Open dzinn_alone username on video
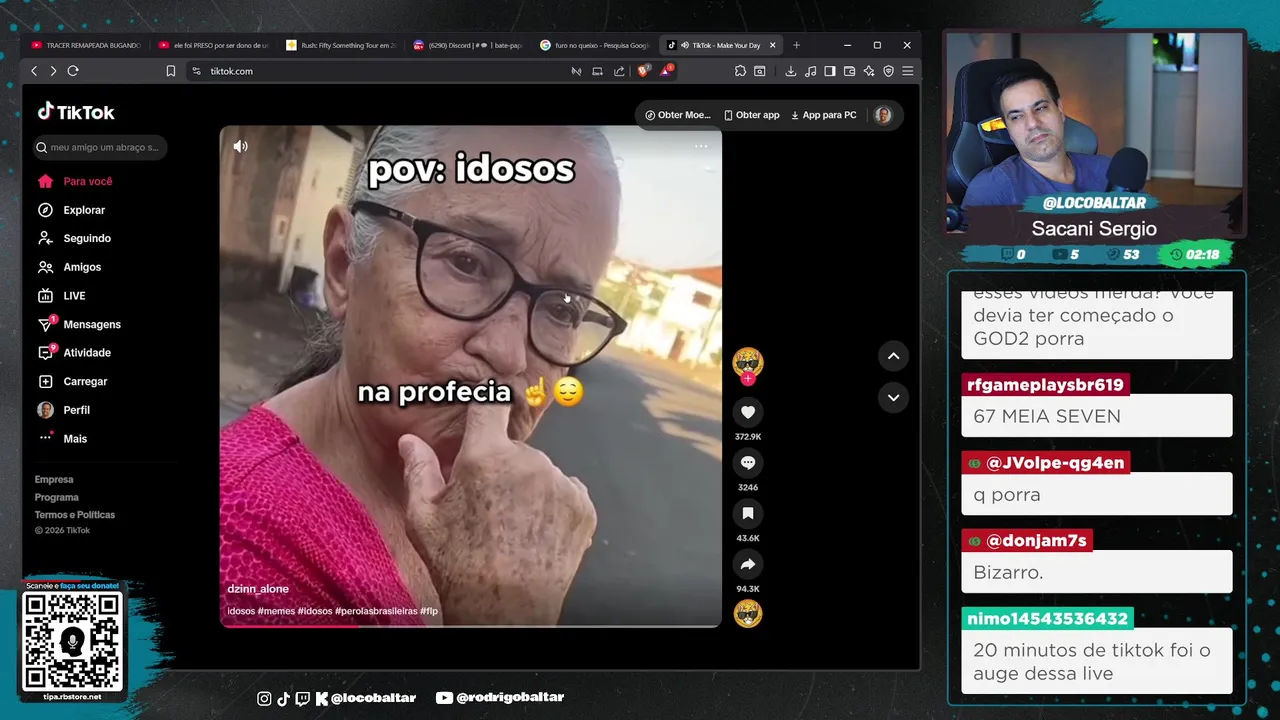 click(258, 589)
